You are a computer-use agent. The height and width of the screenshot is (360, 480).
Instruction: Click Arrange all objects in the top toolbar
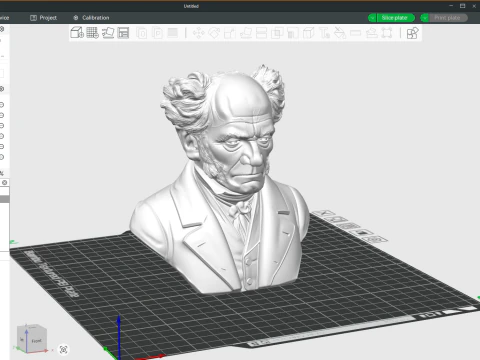(x=123, y=33)
